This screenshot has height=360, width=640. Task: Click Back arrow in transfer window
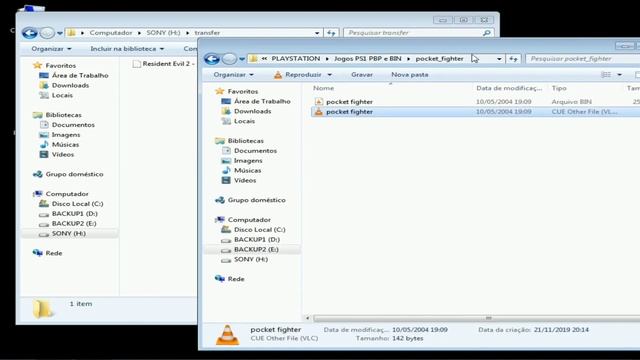click(x=30, y=33)
